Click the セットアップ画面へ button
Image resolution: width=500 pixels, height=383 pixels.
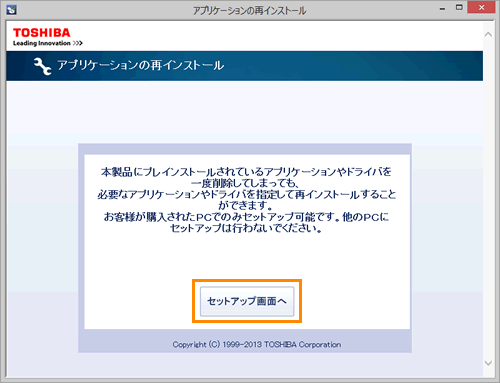247,301
